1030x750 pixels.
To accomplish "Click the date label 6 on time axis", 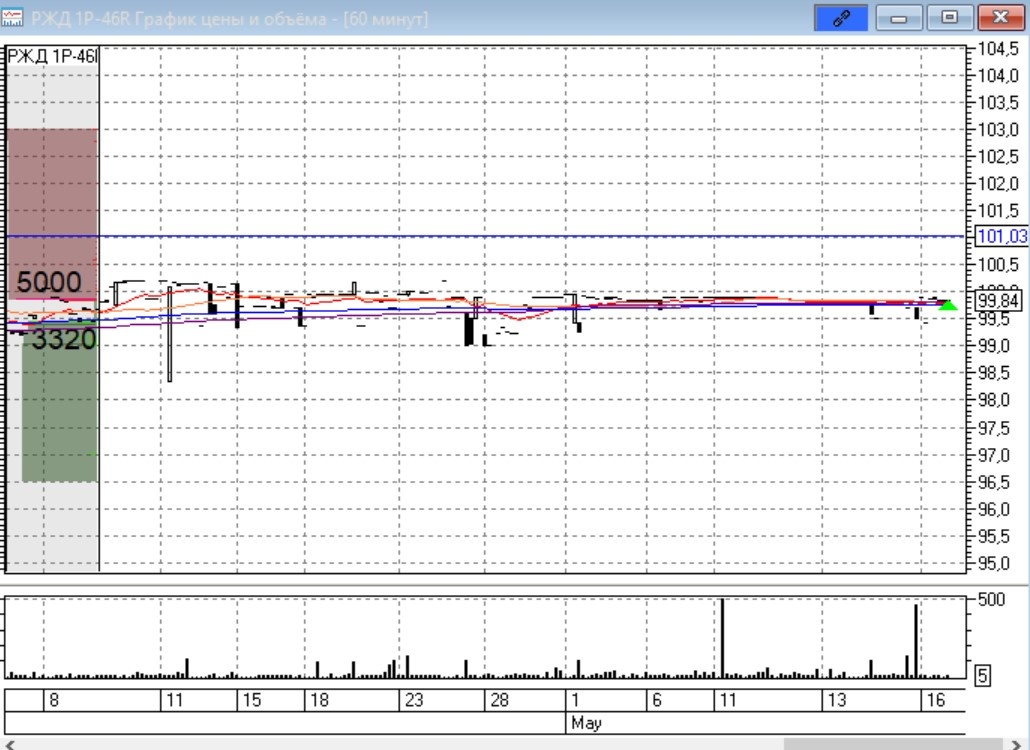I will (x=656, y=700).
